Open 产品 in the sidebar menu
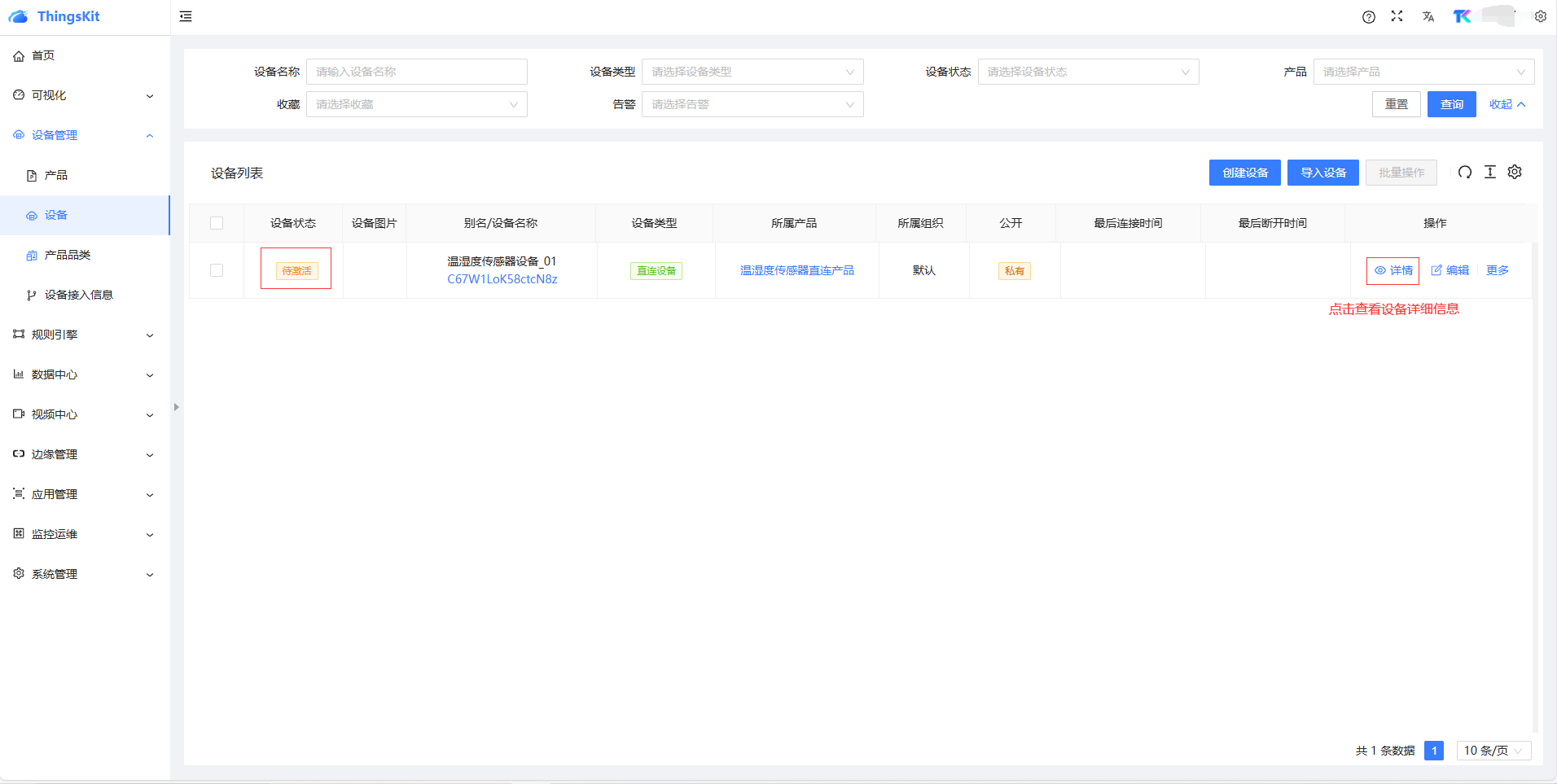 point(56,175)
